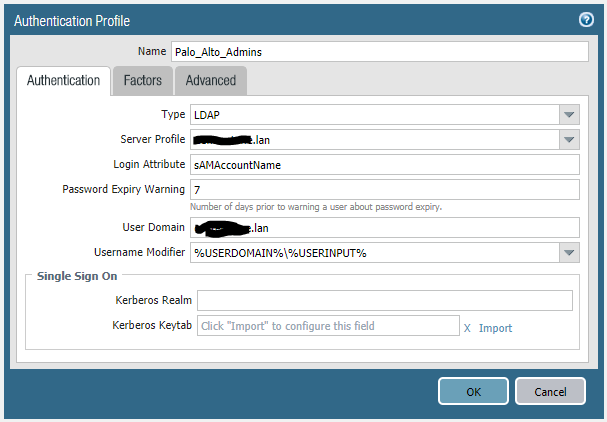Expand the Username Modifier dropdown arrow
This screenshot has height=422, width=607.
coord(569,252)
